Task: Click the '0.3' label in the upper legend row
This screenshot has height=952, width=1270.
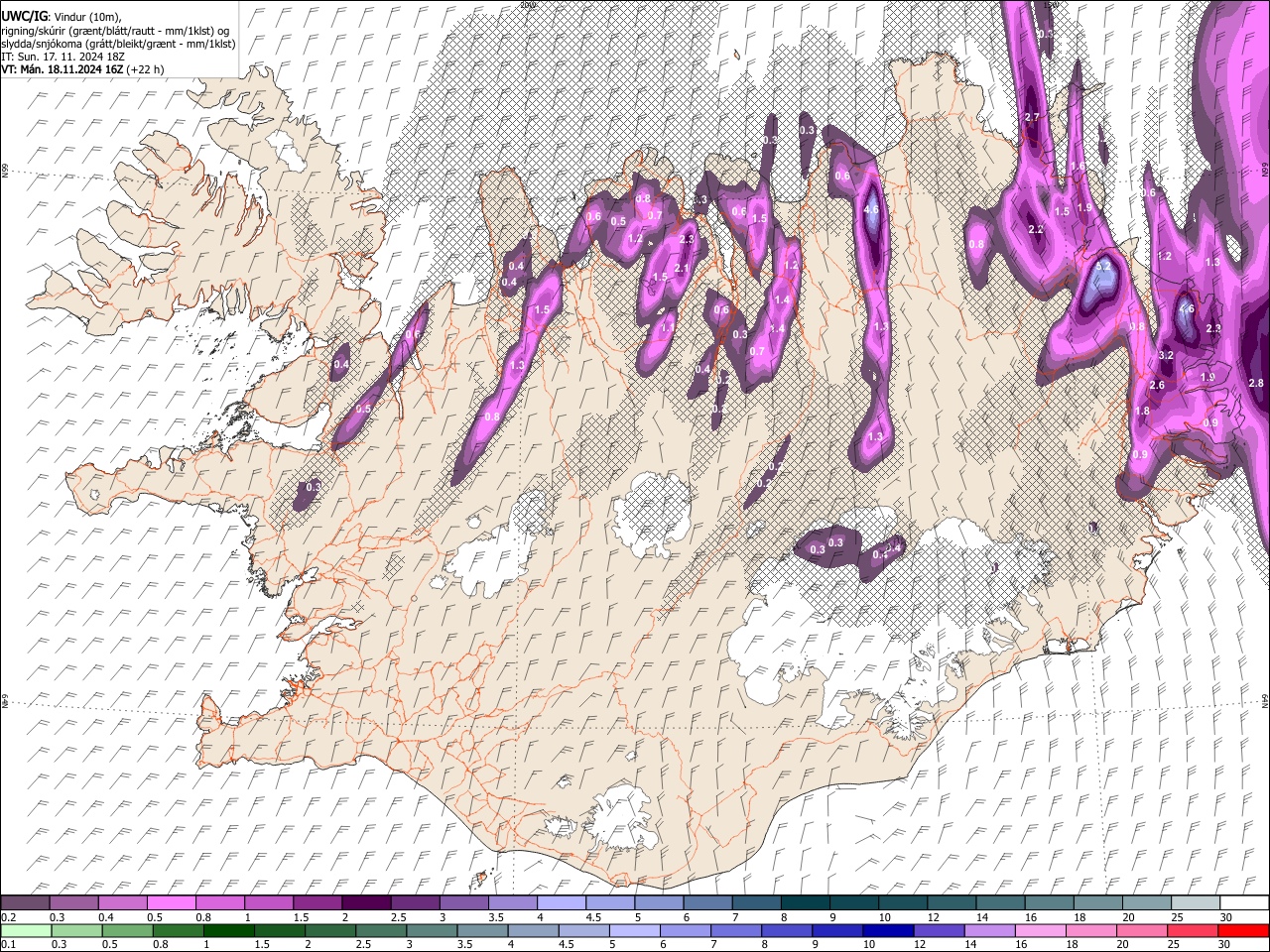Action: tap(58, 917)
